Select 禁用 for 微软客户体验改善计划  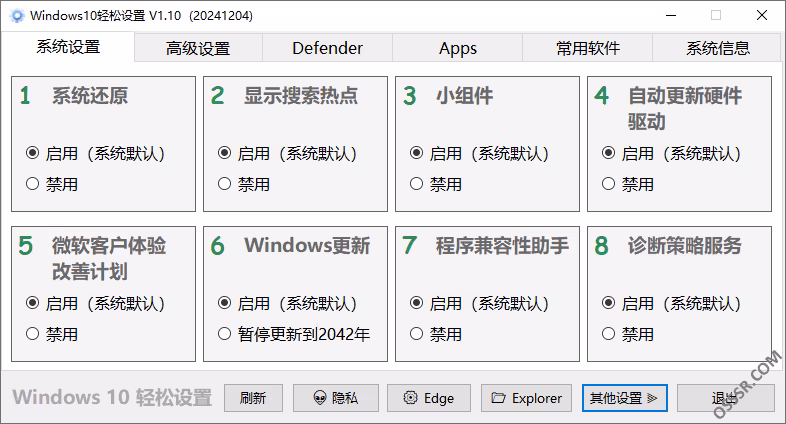pos(33,334)
